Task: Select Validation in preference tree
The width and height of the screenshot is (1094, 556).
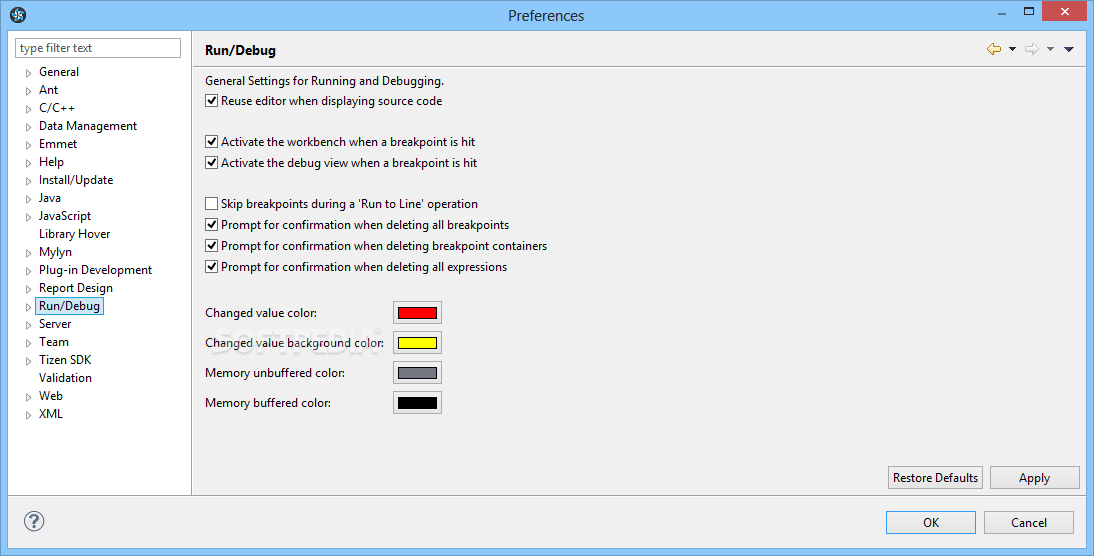Action: click(65, 377)
